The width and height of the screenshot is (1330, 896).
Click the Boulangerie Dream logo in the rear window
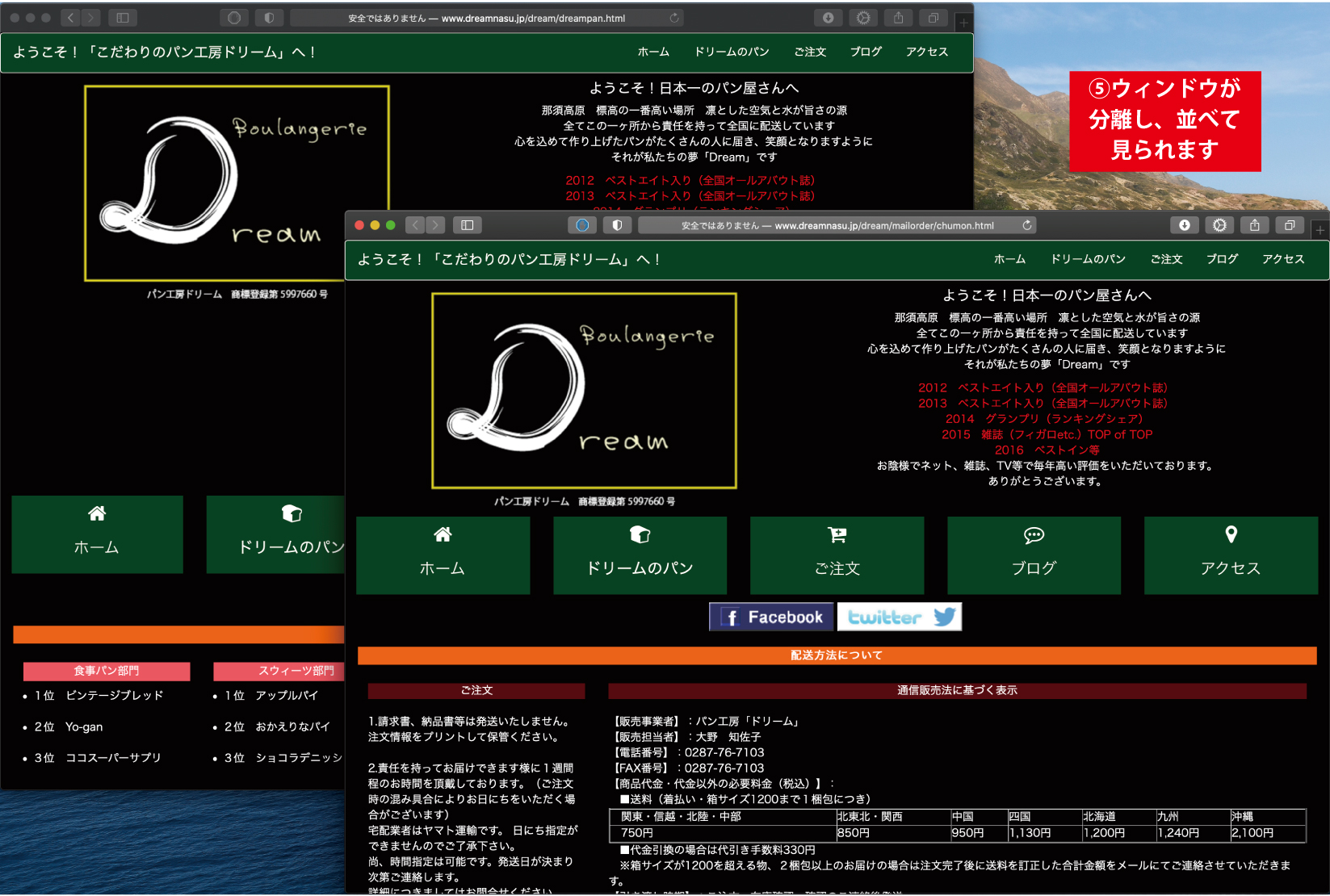pyautogui.click(x=237, y=183)
